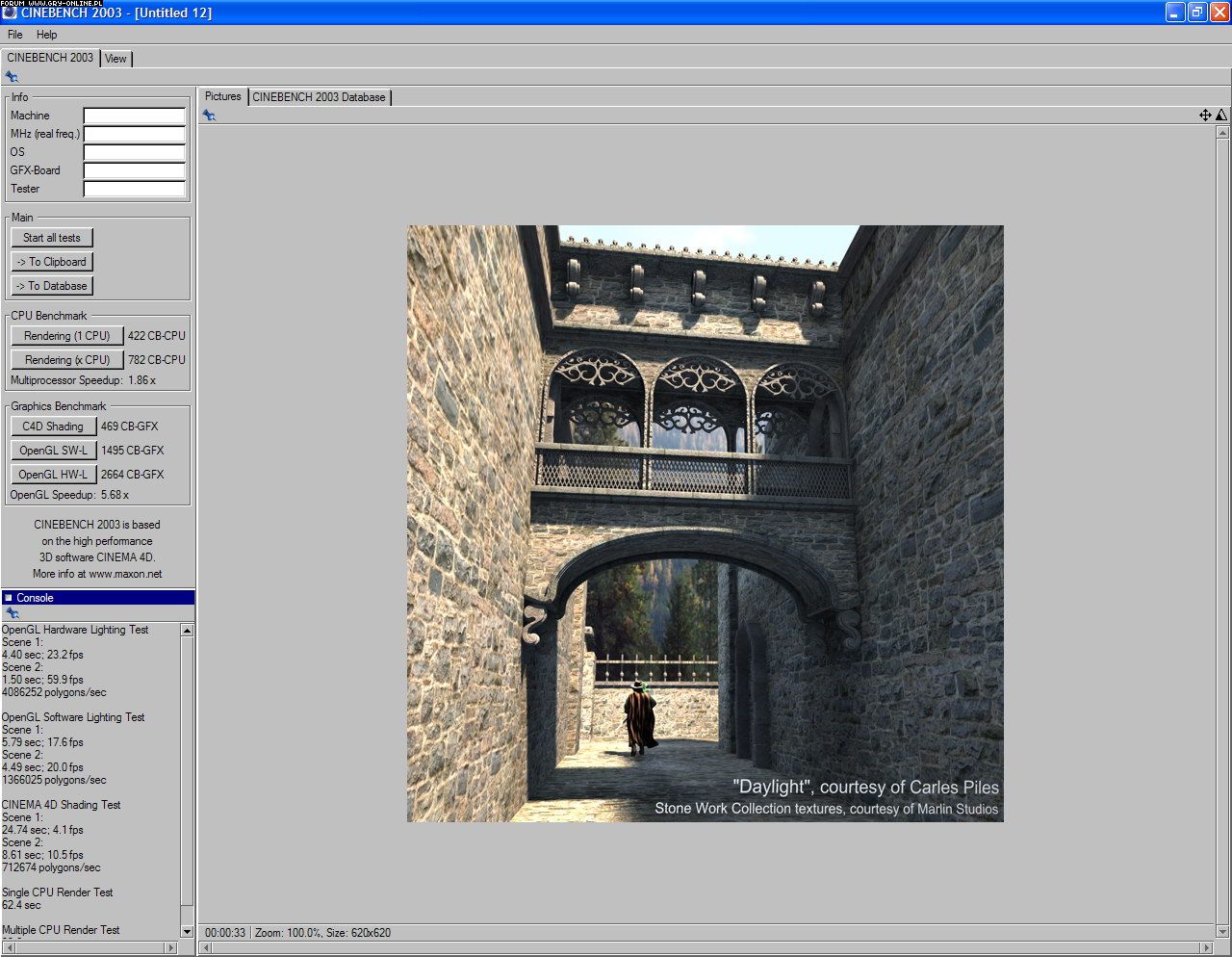Click the 00:00:33 render time status

click(225, 933)
